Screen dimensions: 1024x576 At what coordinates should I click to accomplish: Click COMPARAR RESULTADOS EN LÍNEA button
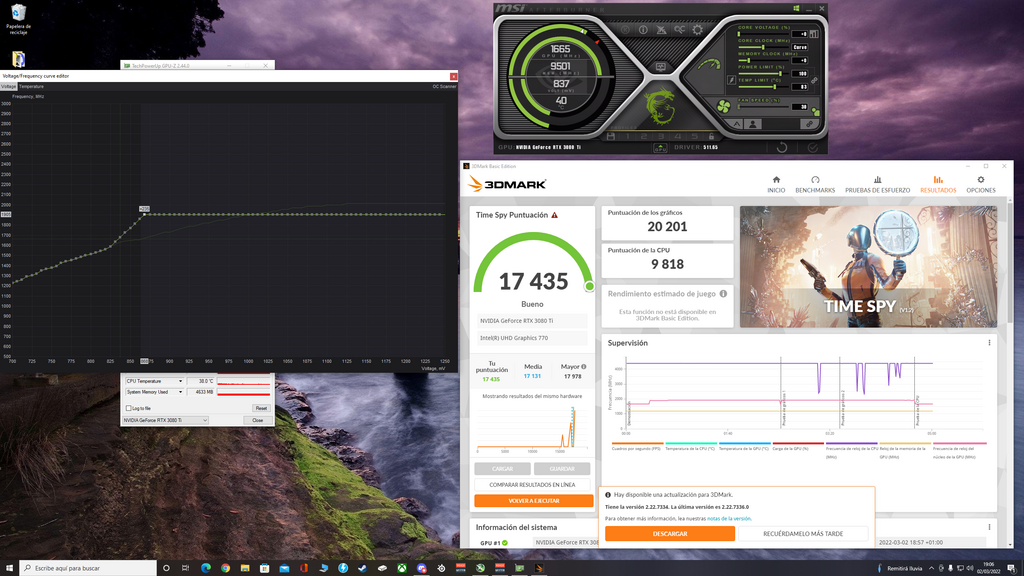[x=532, y=485]
